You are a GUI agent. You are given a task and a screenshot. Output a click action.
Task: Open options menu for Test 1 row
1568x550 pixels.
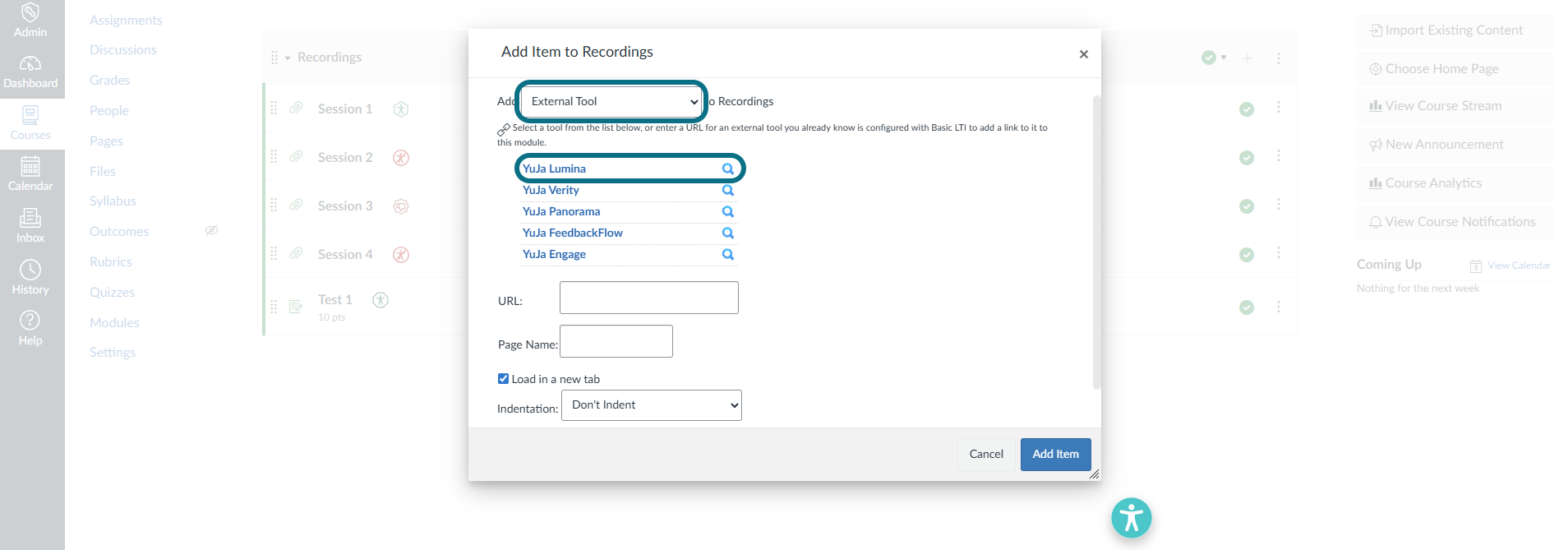point(1279,307)
